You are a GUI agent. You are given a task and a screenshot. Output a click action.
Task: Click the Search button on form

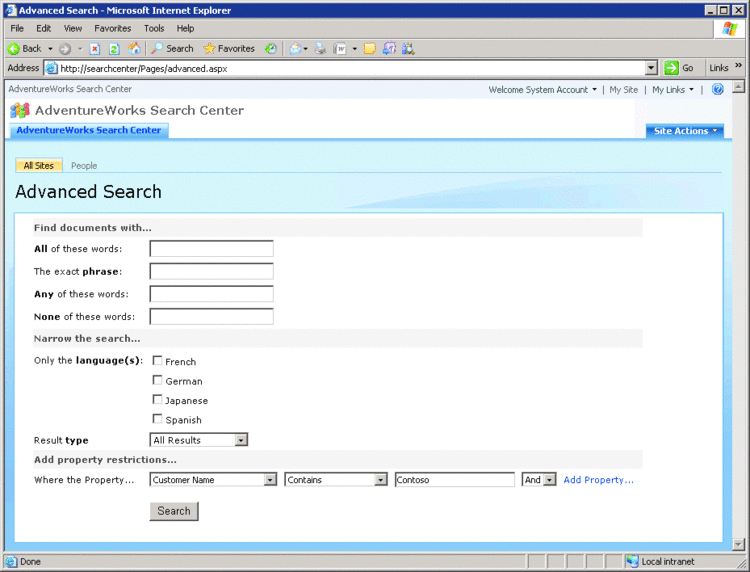174,511
